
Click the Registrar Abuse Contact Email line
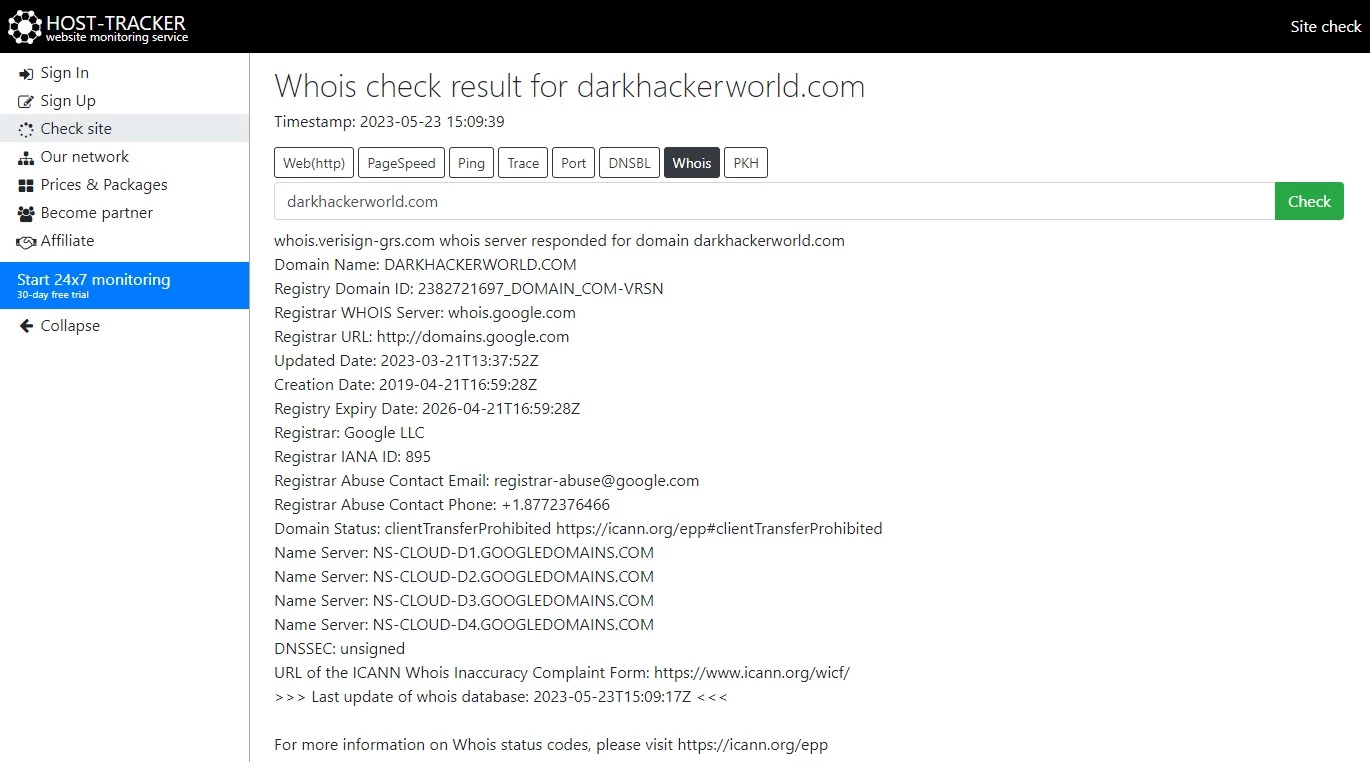coord(487,481)
